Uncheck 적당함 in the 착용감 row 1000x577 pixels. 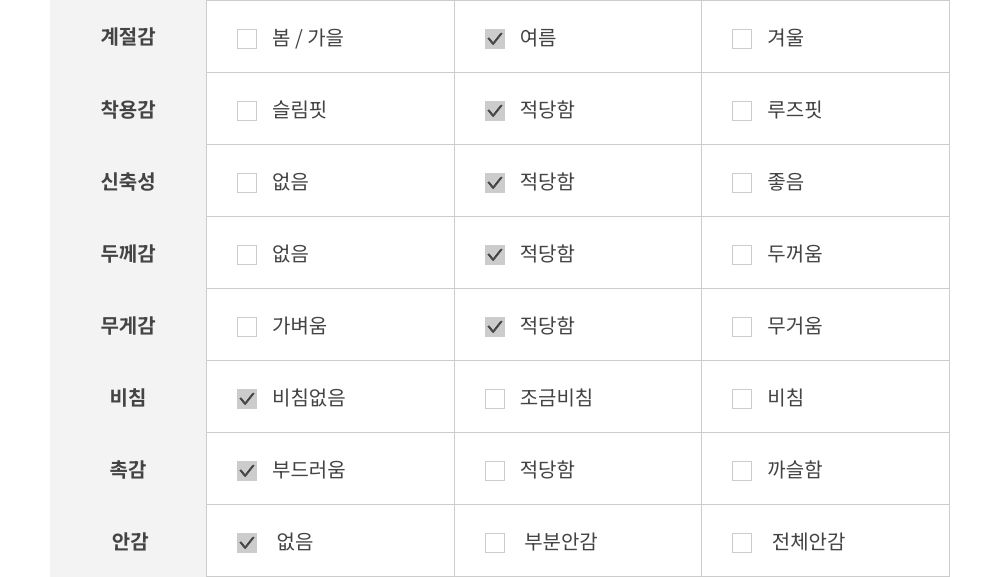(495, 111)
